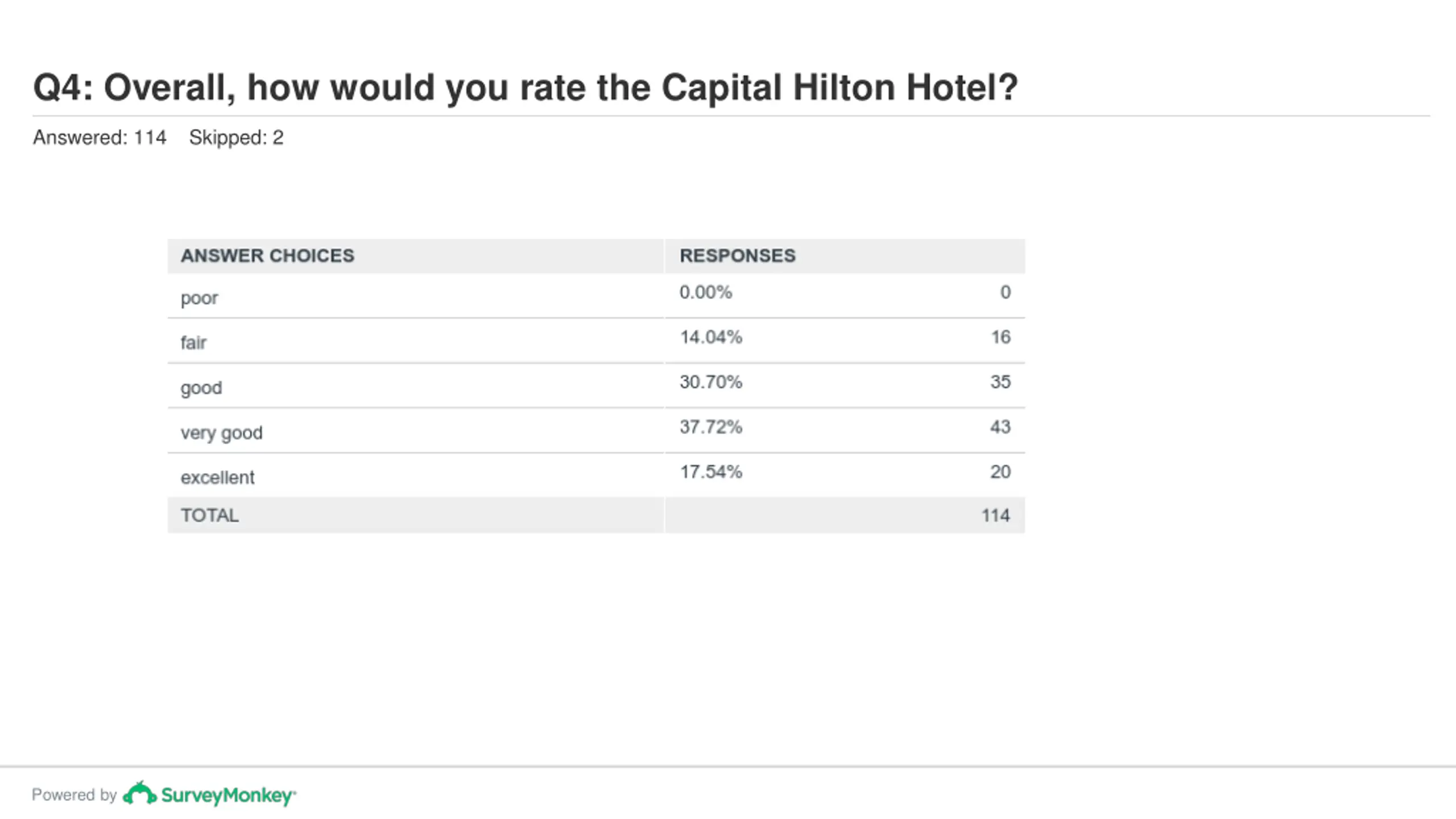Click the total value 114

click(996, 515)
